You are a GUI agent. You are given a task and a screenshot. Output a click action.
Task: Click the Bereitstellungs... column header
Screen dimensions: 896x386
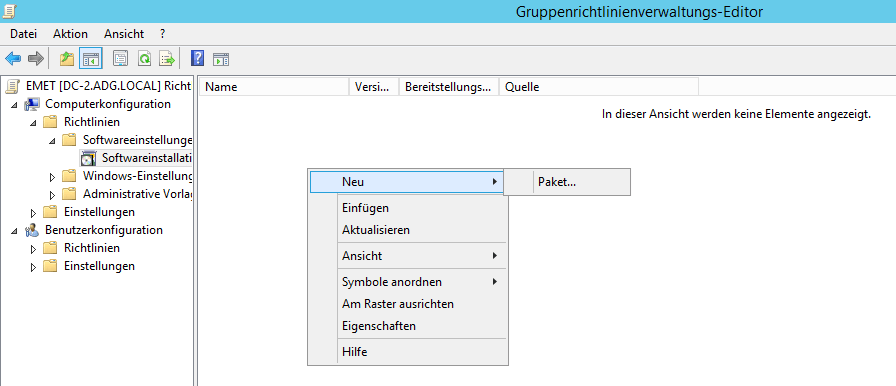click(x=449, y=87)
